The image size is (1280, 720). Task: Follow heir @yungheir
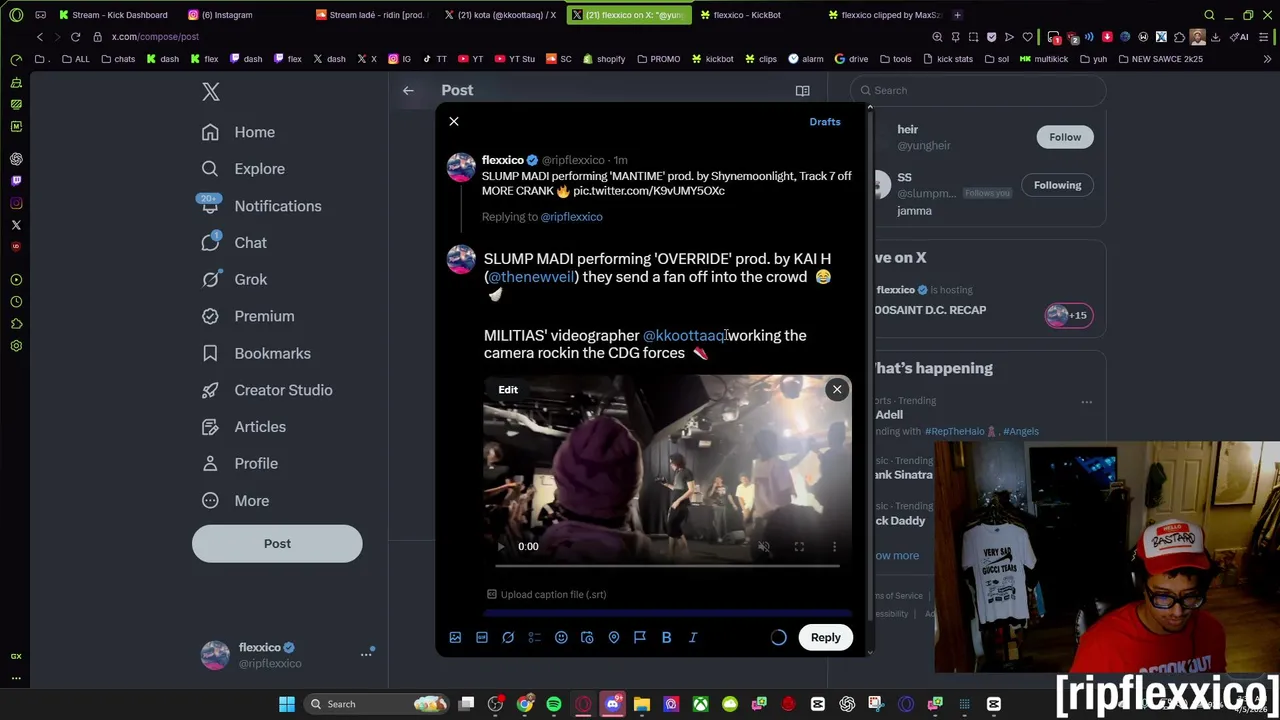click(1065, 137)
